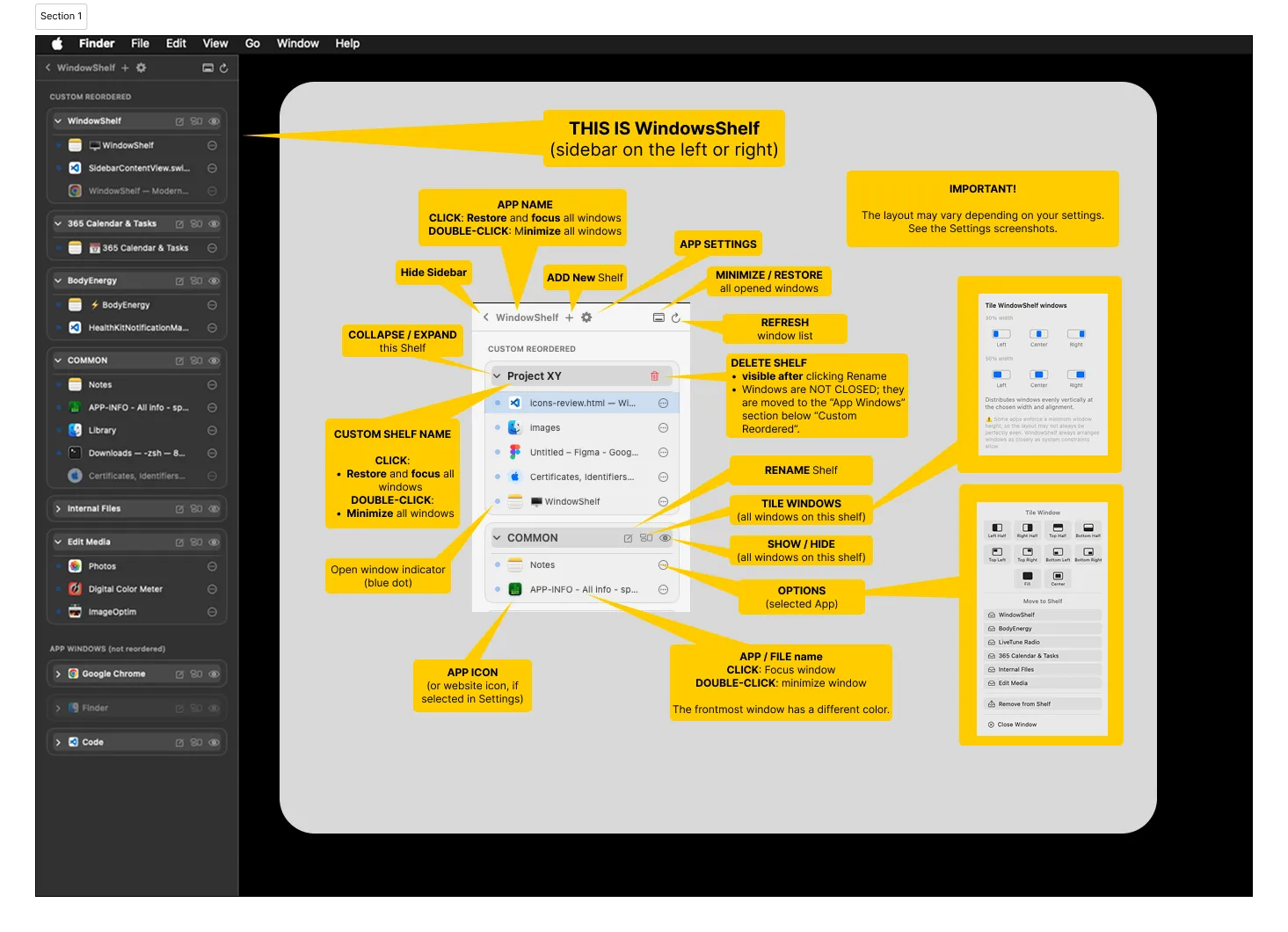The width and height of the screenshot is (1288, 932).
Task: Toggle visibility of the WindowShelf shelf windows
Action: coord(214,121)
